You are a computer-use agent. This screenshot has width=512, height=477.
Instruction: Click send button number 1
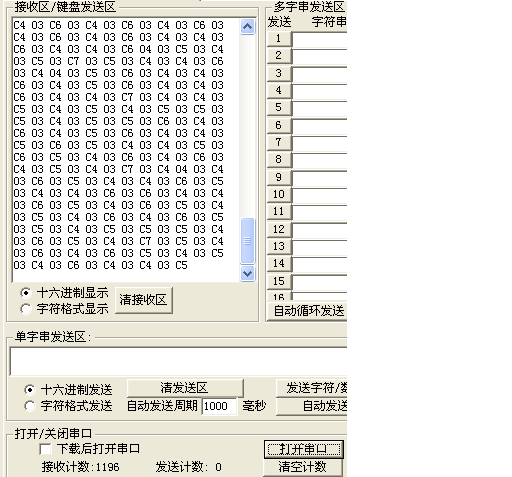pos(279,39)
